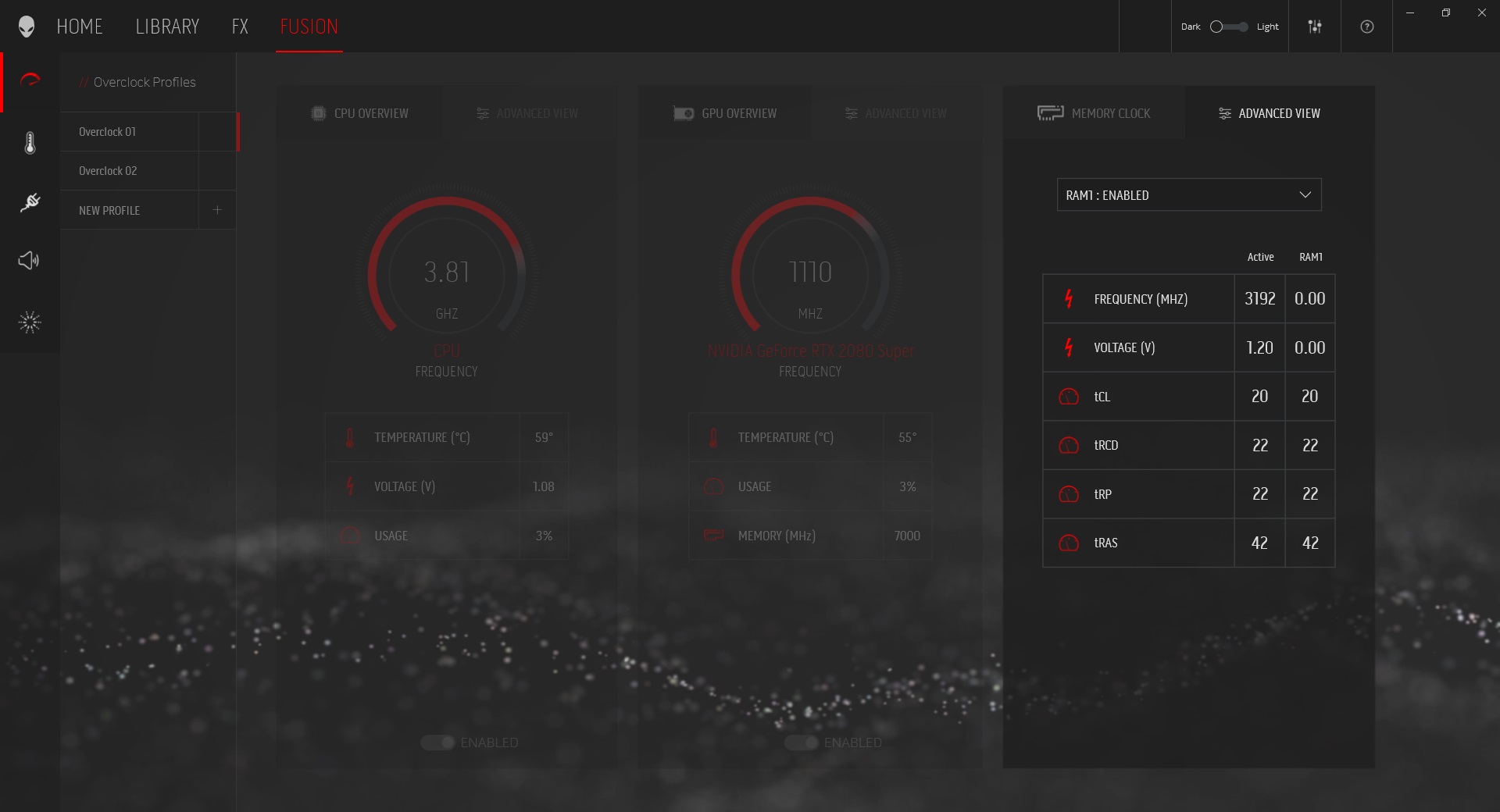Switch to the GPU ADVANCED VIEW tab
The width and height of the screenshot is (1500, 812).
point(896,113)
